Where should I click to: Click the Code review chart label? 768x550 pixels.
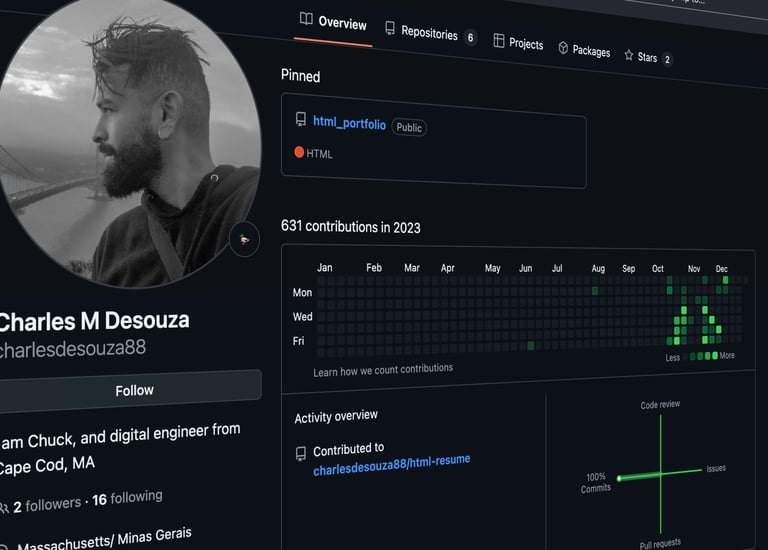click(x=660, y=405)
